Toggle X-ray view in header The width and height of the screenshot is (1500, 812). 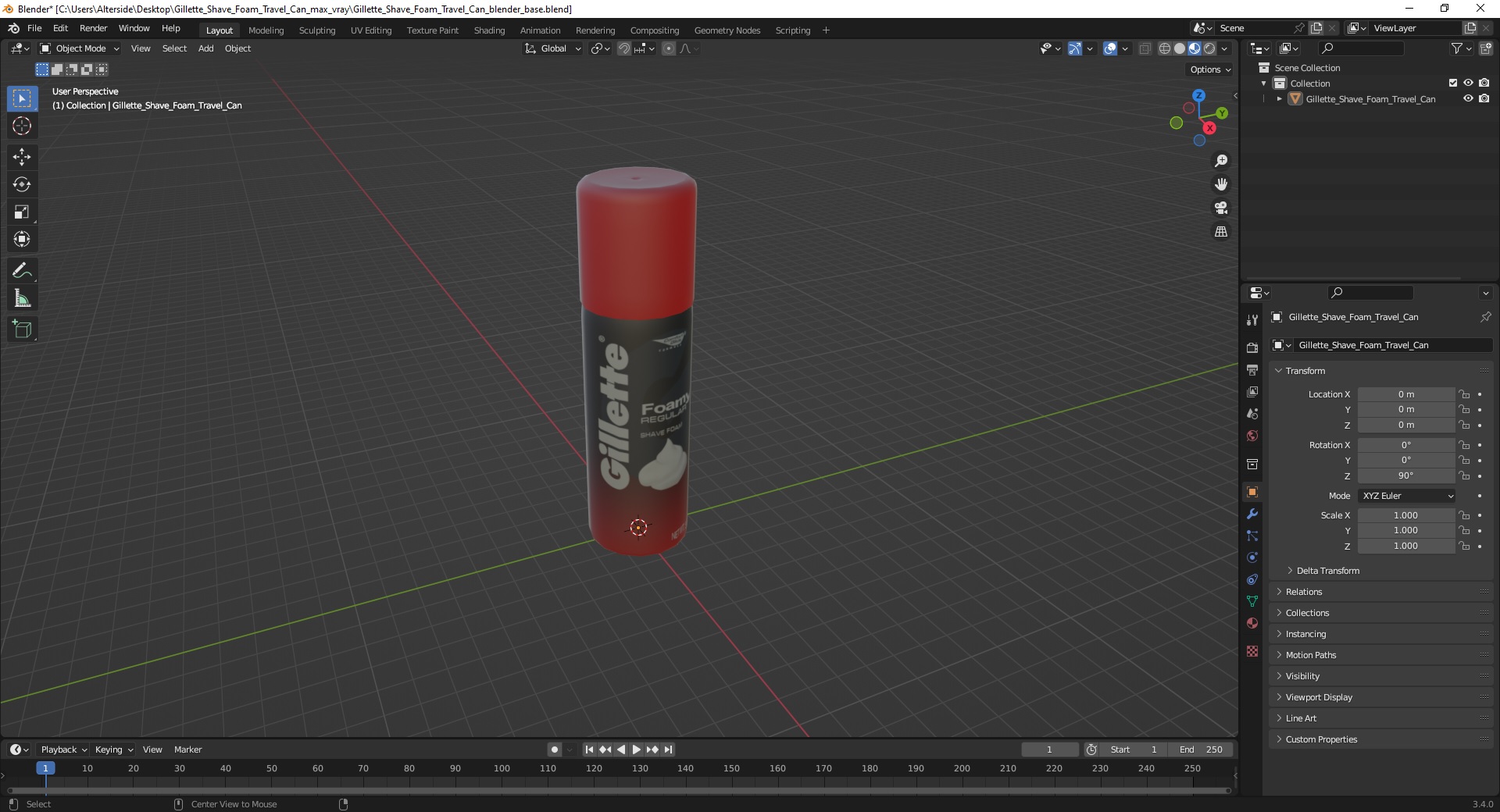pyautogui.click(x=1145, y=48)
